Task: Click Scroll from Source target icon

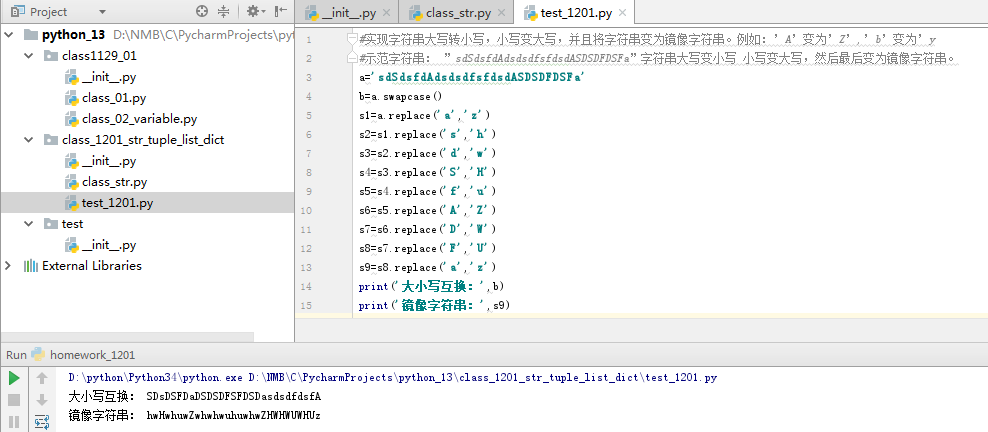Action: tap(202, 12)
